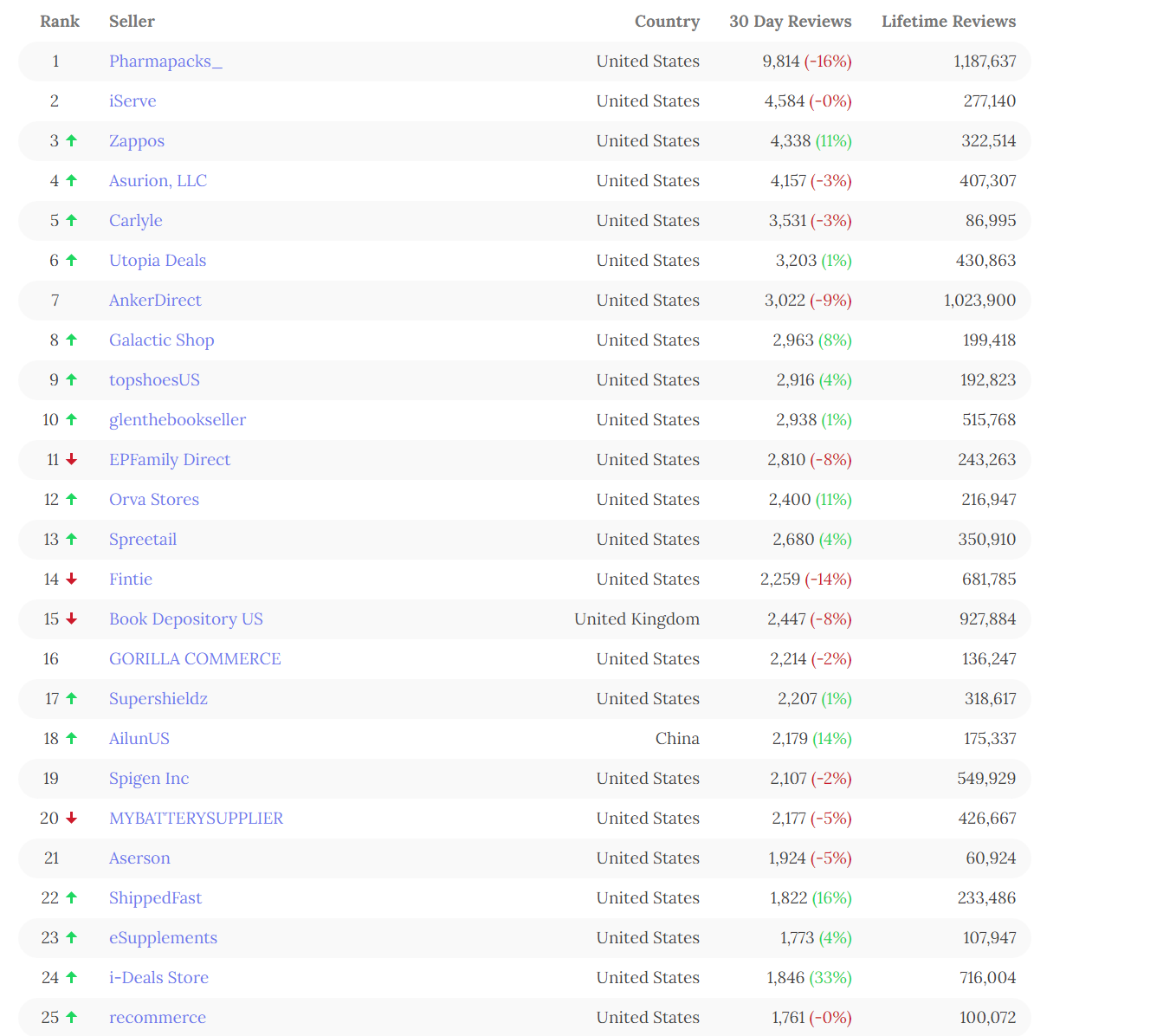
Task: Visit i-Deals Store seller page
Action: coord(158,978)
